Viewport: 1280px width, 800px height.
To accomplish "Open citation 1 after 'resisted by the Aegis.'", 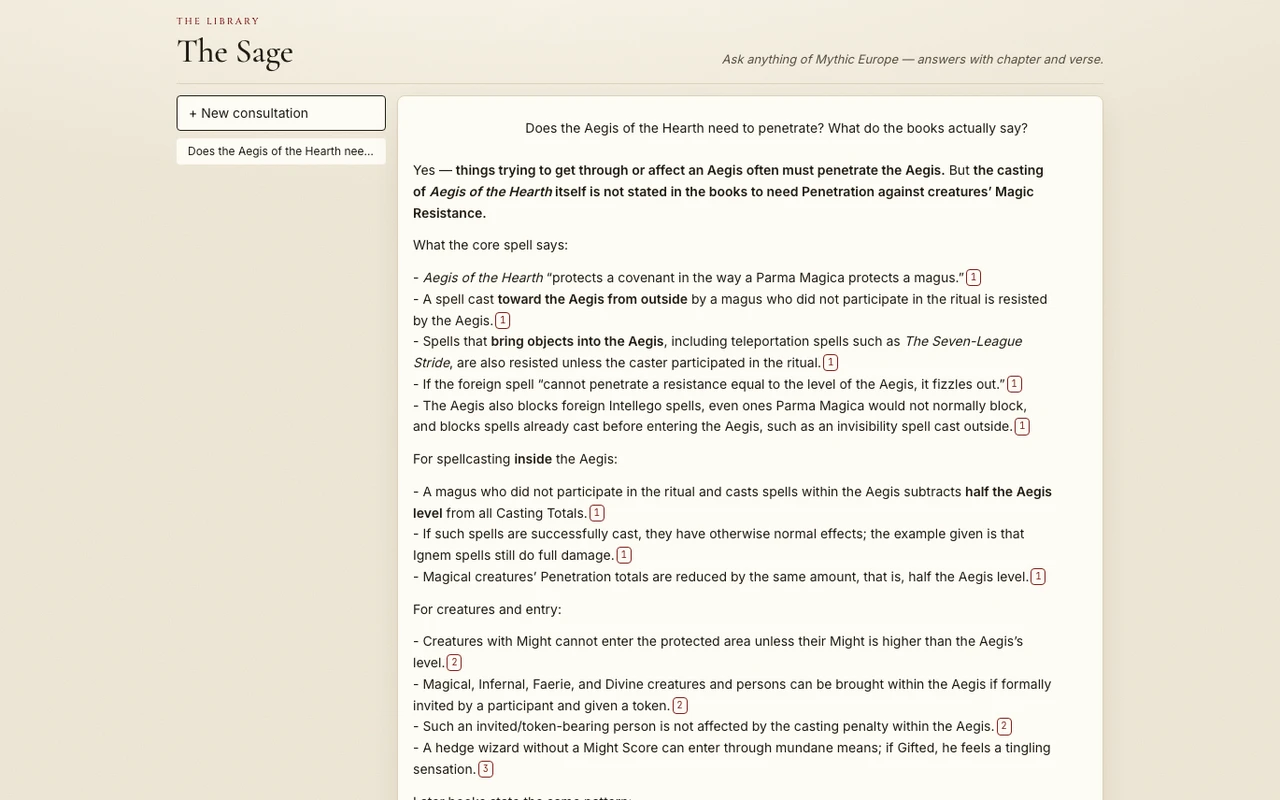I will 503,321.
